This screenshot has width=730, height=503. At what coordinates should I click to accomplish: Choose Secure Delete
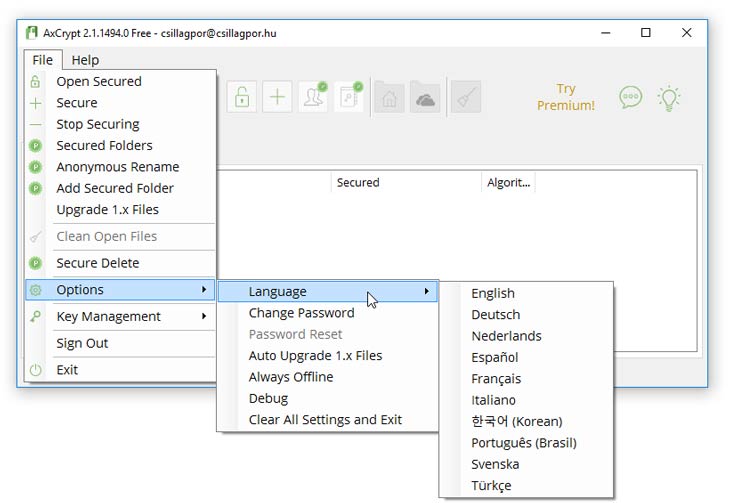point(120,263)
